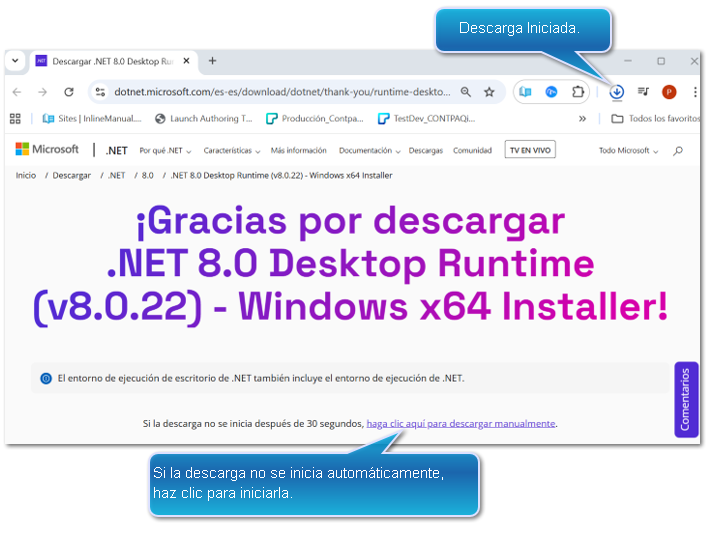This screenshot has width=709, height=560.
Task: Open the Chrome downloads icon
Action: click(x=616, y=92)
